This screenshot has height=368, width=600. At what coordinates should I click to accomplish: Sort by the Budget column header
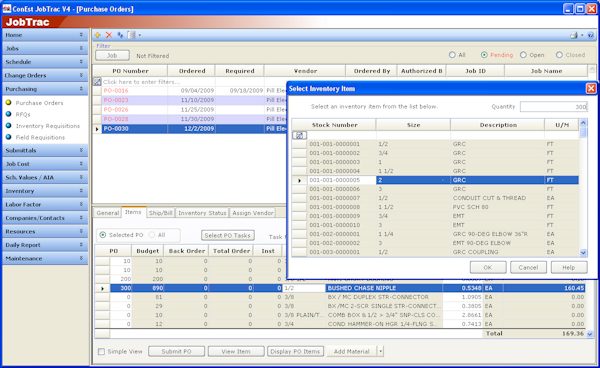147,251
